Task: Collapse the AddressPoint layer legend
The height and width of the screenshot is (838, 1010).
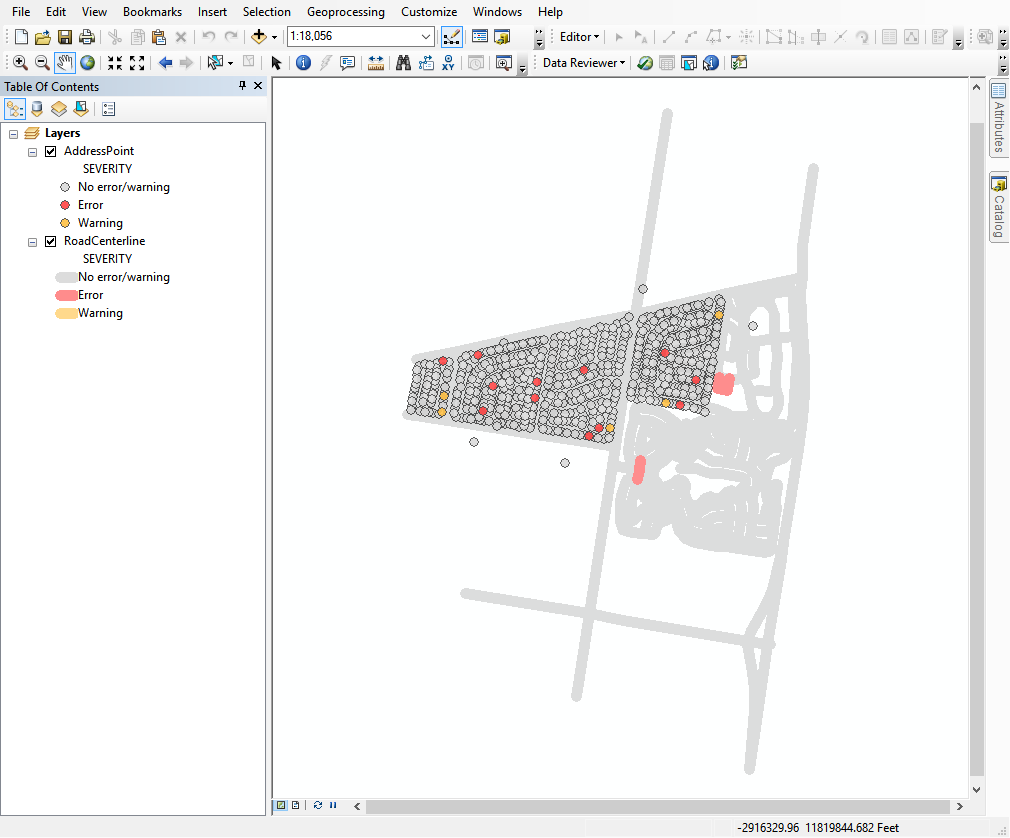Action: click(33, 151)
